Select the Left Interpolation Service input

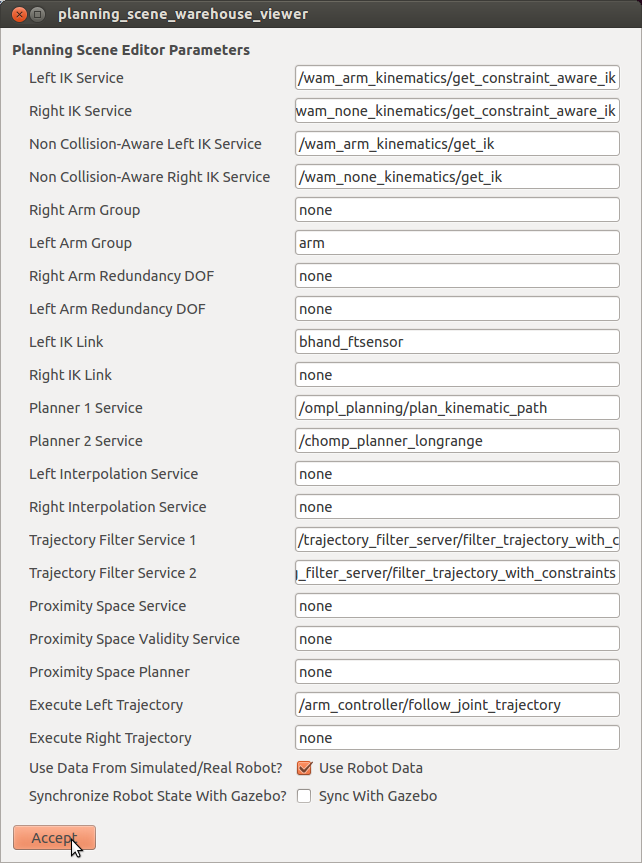(457, 474)
